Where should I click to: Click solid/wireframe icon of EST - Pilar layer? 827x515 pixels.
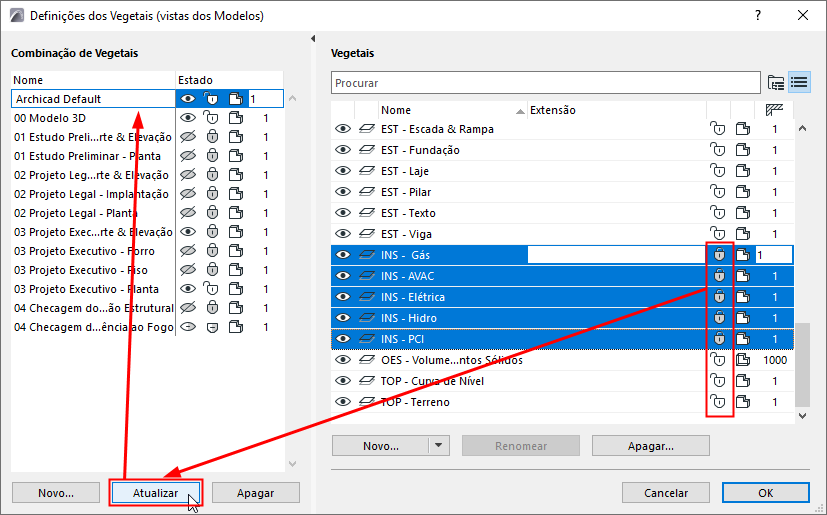(x=743, y=192)
